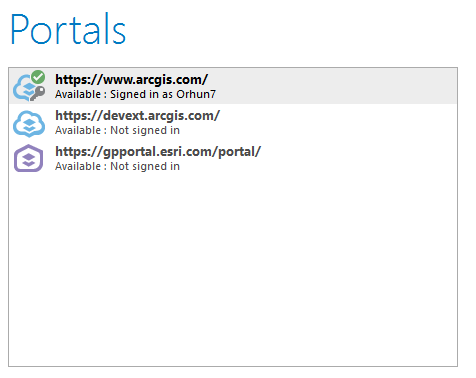Click the Portals page heading
The width and height of the screenshot is (476, 378).
tap(68, 29)
